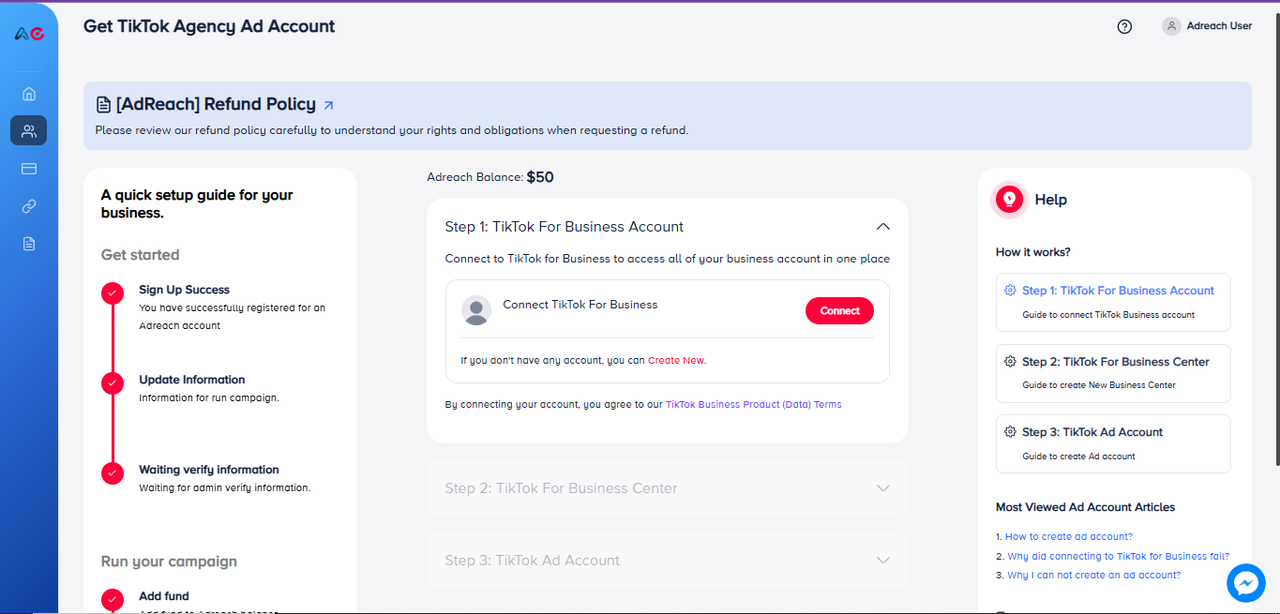
Task: Open Step 2 Business Center help guide
Action: [x=1113, y=372]
